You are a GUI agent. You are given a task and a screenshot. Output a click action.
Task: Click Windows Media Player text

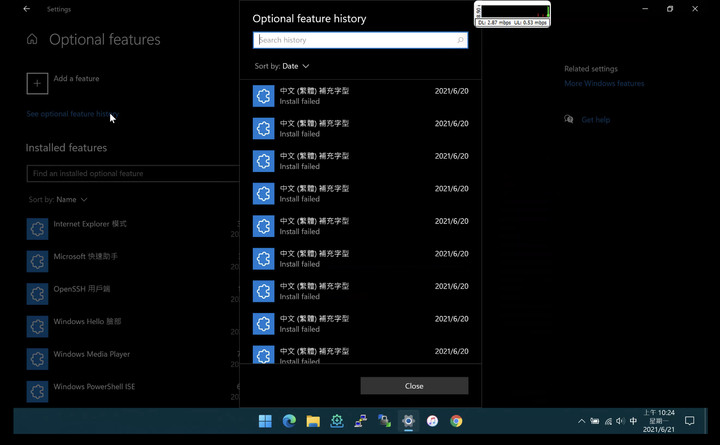[x=91, y=354]
